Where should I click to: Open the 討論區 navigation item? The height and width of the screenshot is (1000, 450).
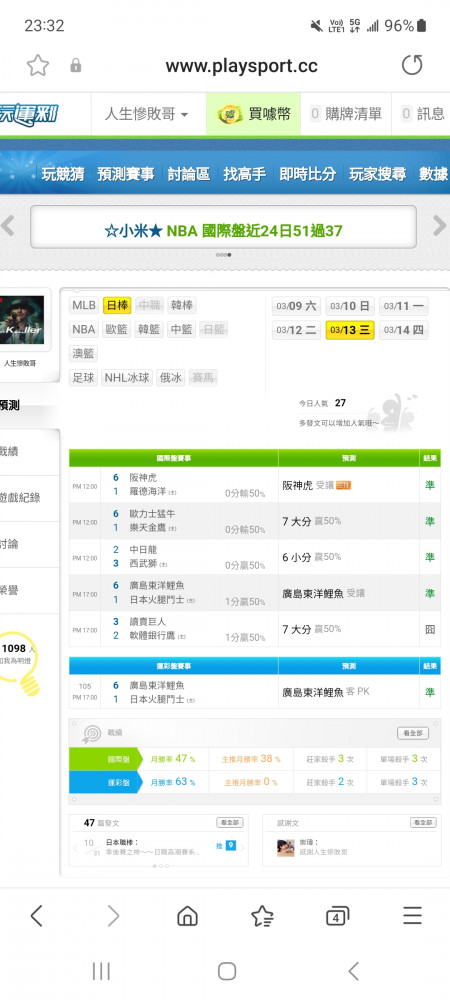(189, 174)
